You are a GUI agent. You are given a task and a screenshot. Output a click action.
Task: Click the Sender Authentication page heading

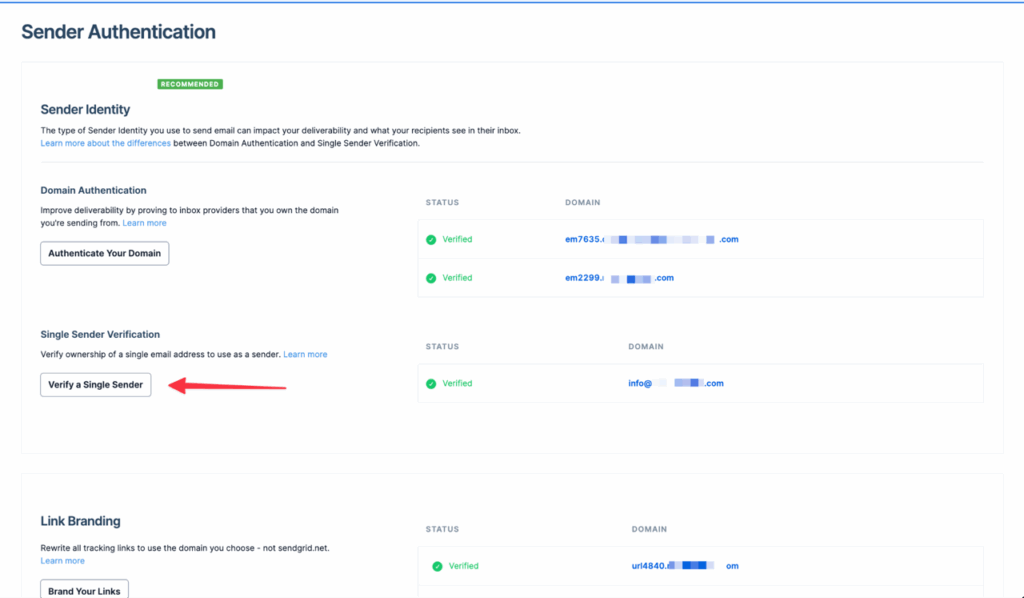coord(118,32)
